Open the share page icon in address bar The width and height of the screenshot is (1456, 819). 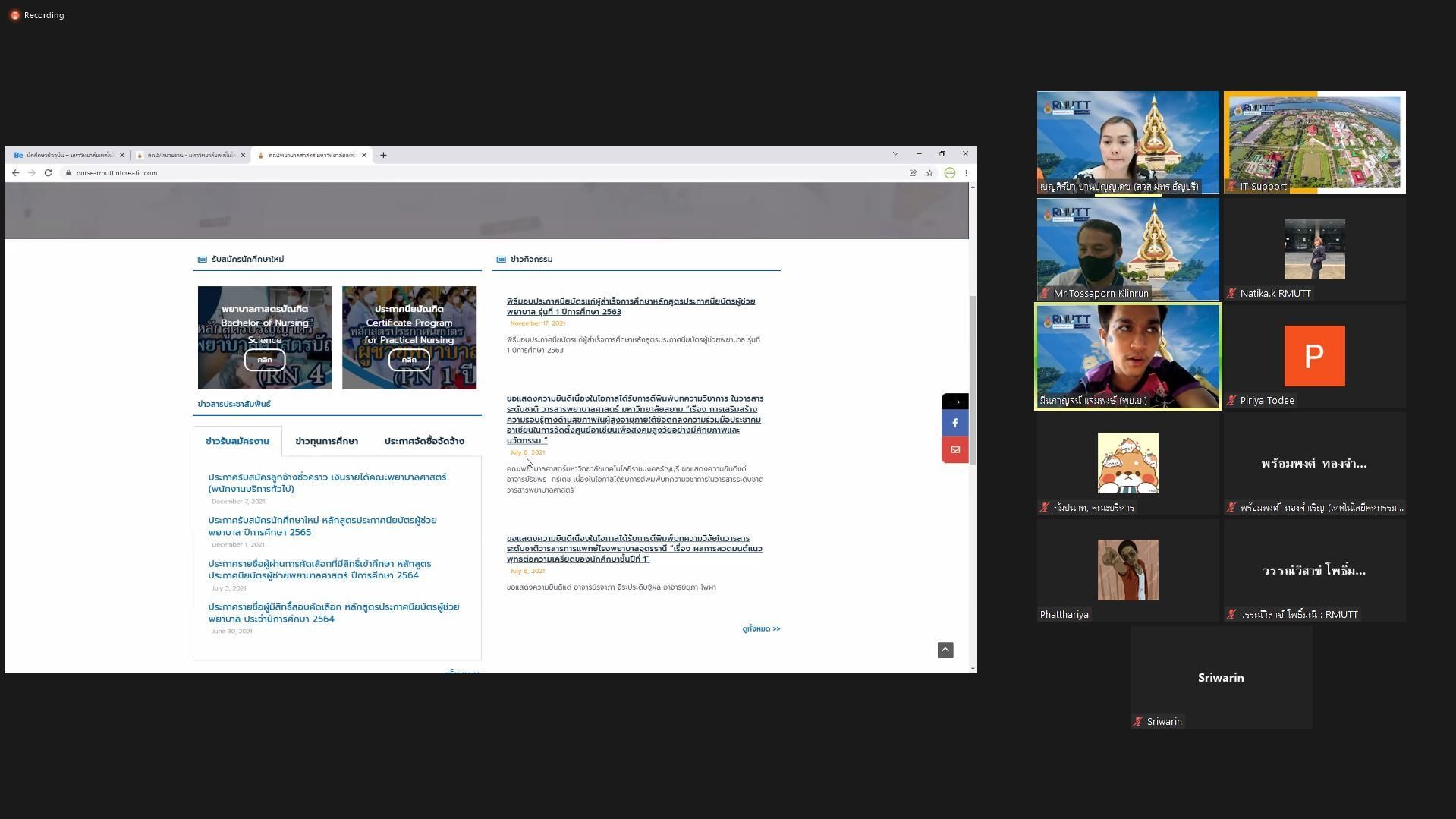click(913, 173)
